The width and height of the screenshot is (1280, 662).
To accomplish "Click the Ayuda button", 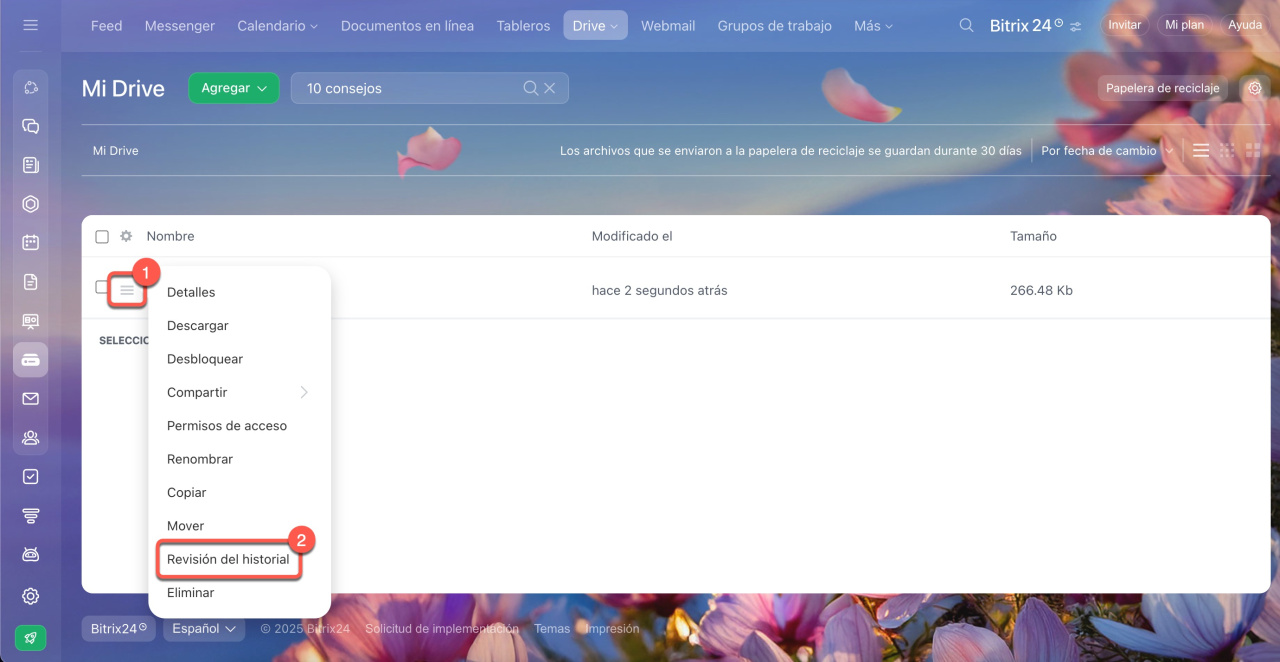I will point(1245,25).
